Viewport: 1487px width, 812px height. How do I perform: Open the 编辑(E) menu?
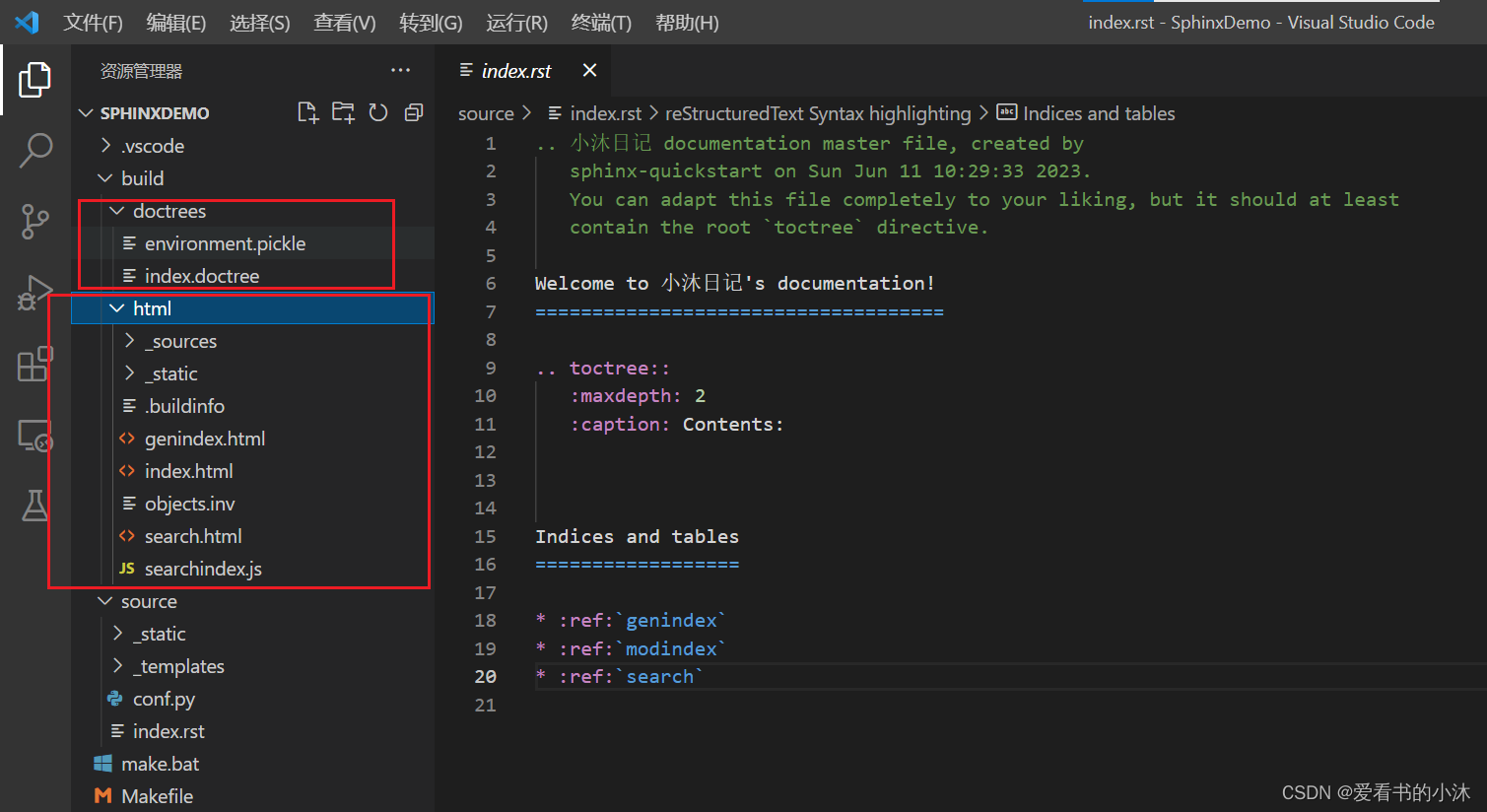tap(176, 23)
